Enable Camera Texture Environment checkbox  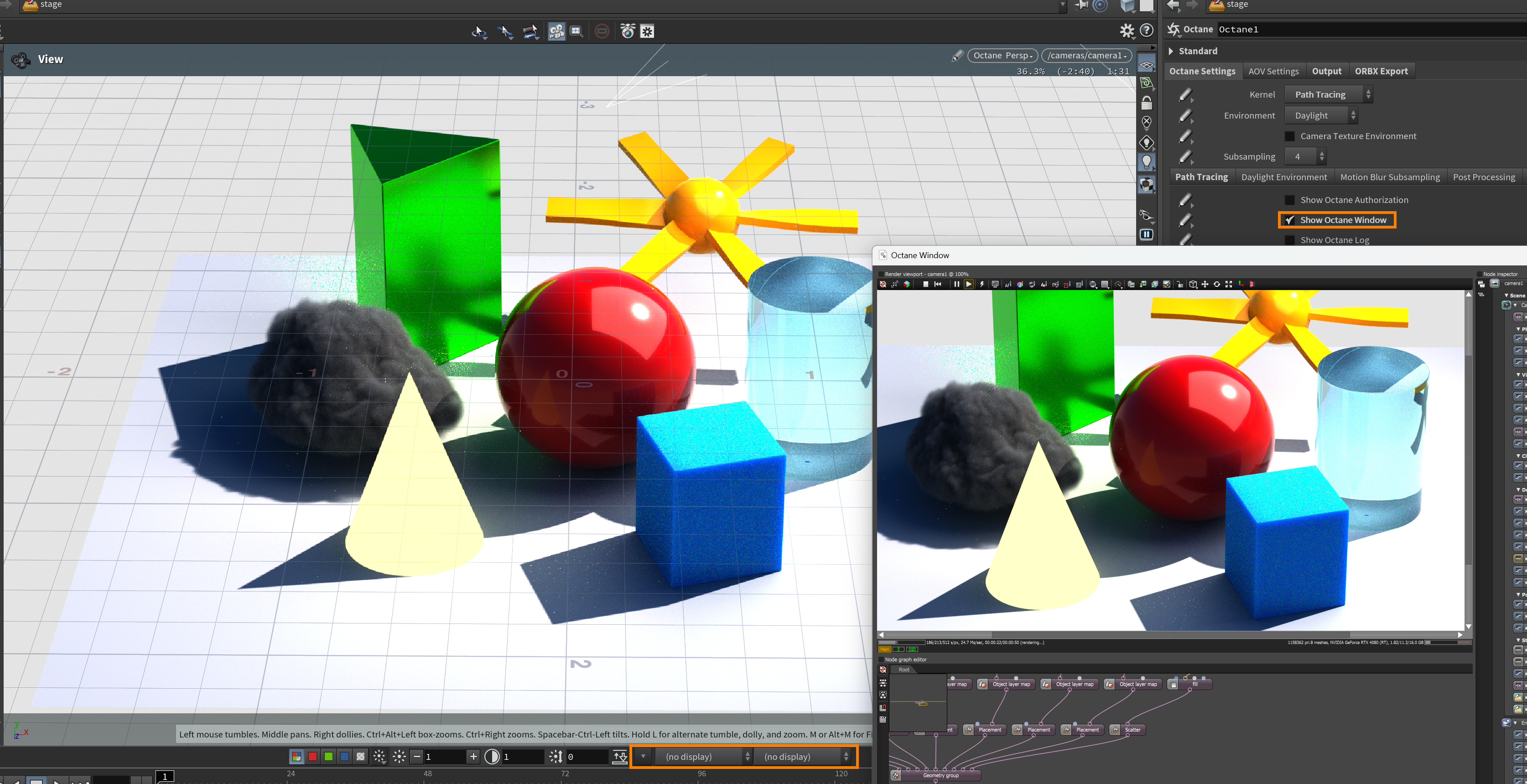pos(1290,136)
